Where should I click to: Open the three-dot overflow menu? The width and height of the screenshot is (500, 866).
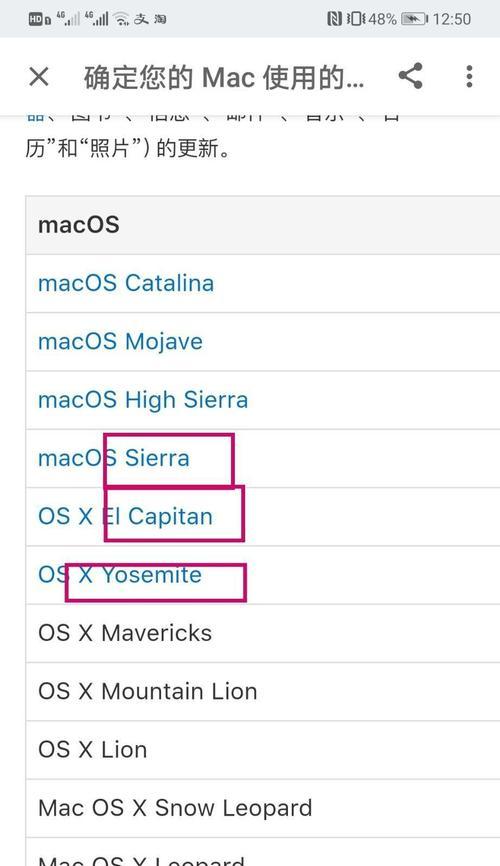coord(469,76)
